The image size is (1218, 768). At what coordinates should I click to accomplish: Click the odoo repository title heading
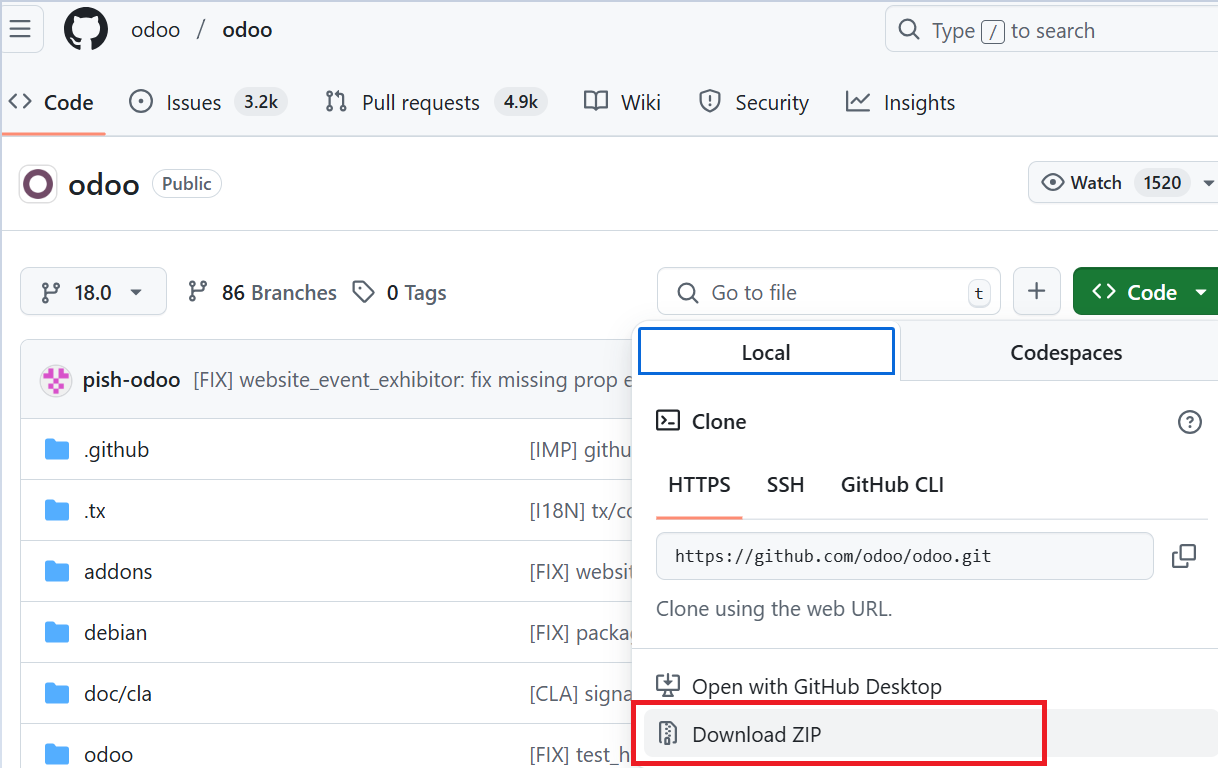pos(103,184)
